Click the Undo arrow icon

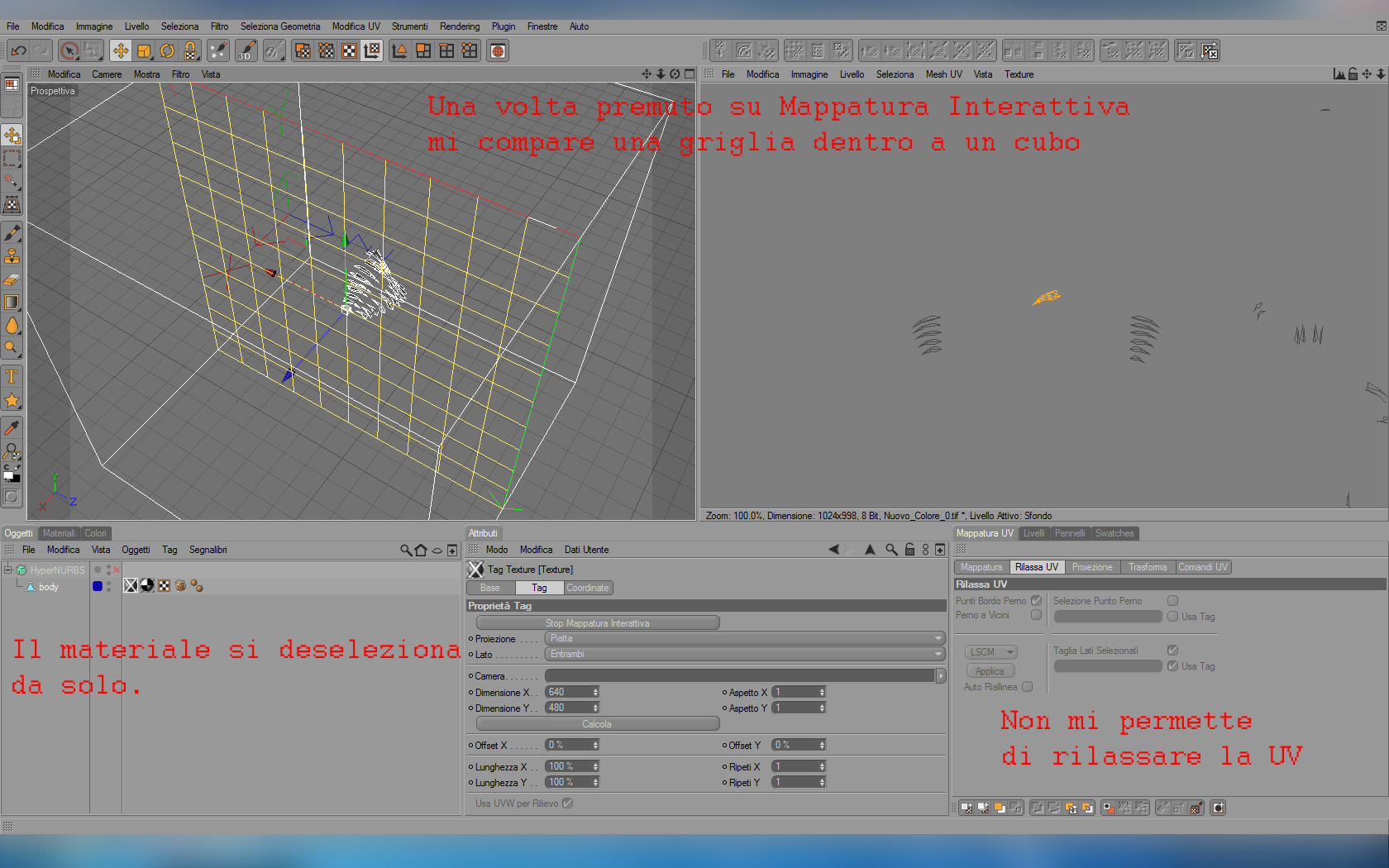18,51
